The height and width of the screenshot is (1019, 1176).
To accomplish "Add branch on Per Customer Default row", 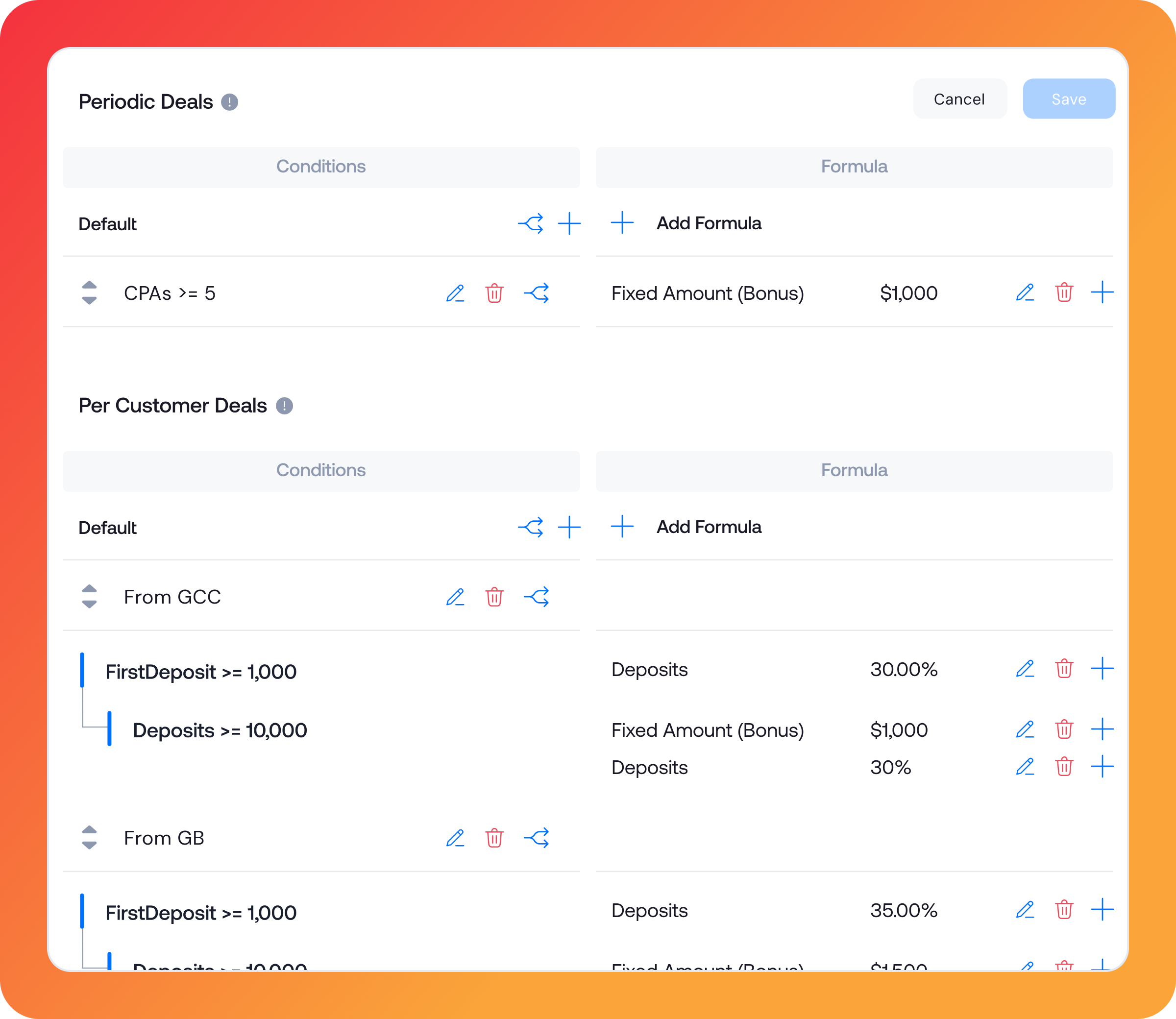I will click(531, 528).
